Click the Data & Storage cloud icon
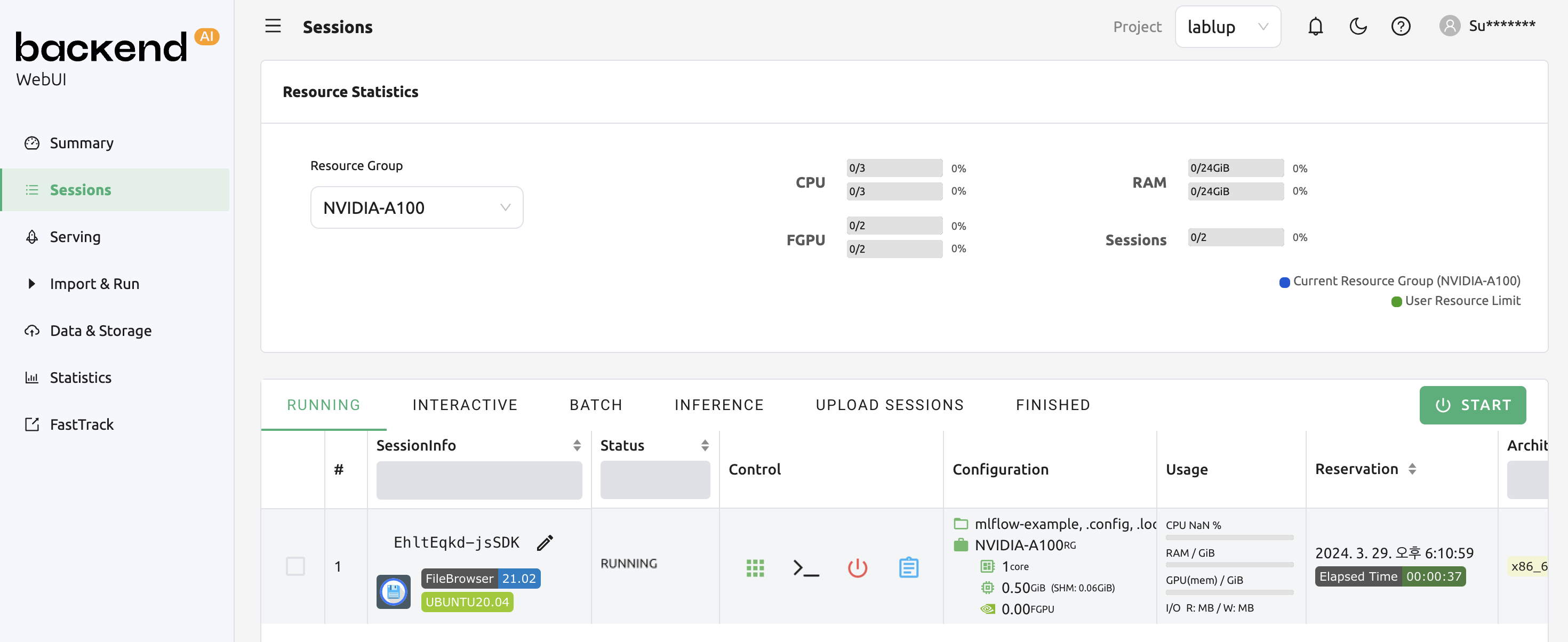 tap(31, 331)
